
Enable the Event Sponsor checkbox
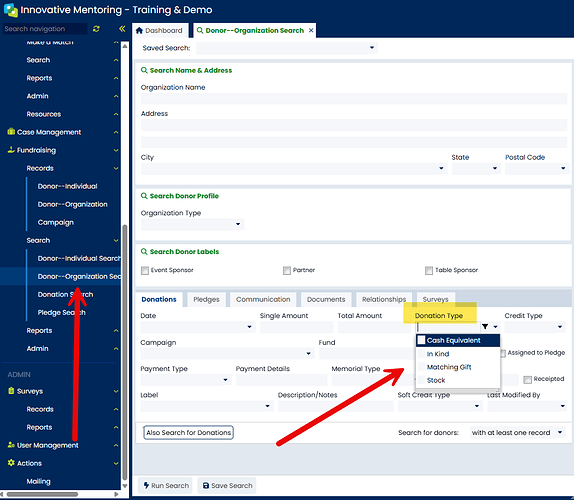(x=145, y=270)
